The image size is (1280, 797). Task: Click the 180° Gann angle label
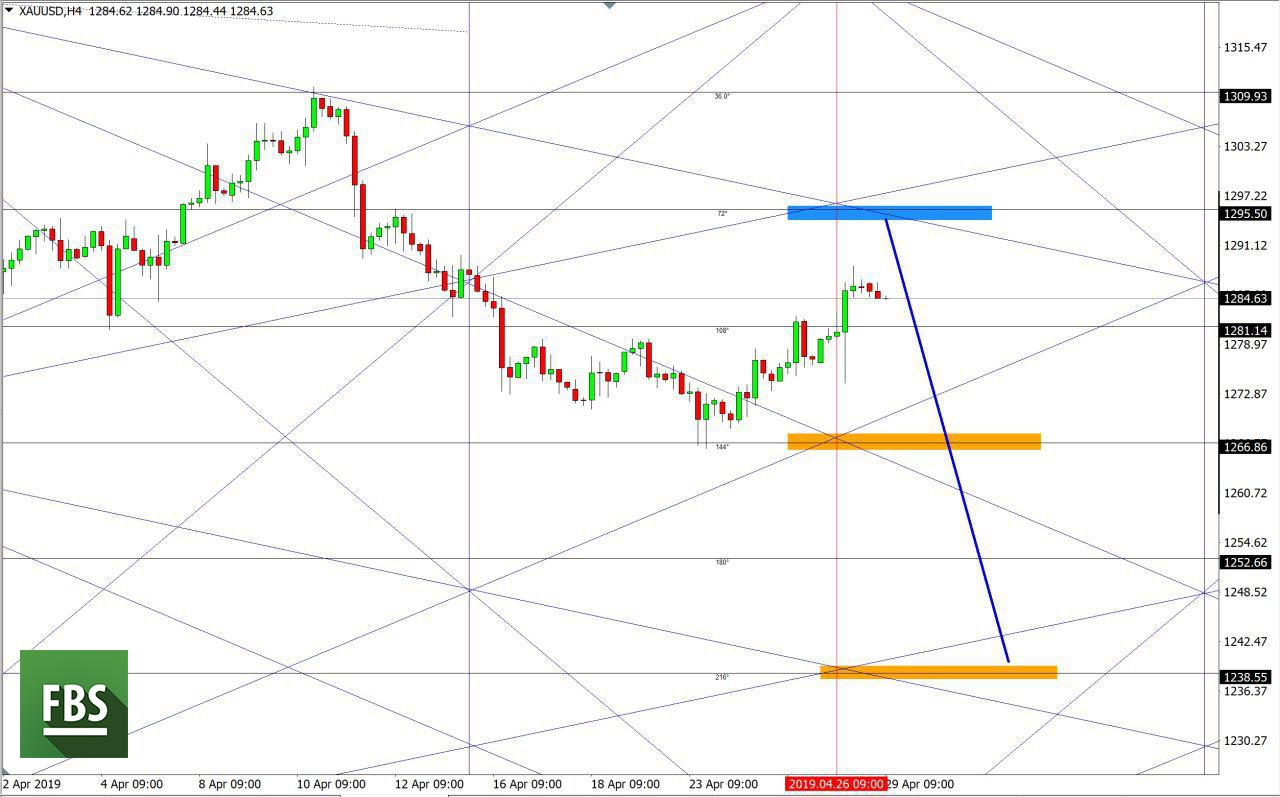722,562
